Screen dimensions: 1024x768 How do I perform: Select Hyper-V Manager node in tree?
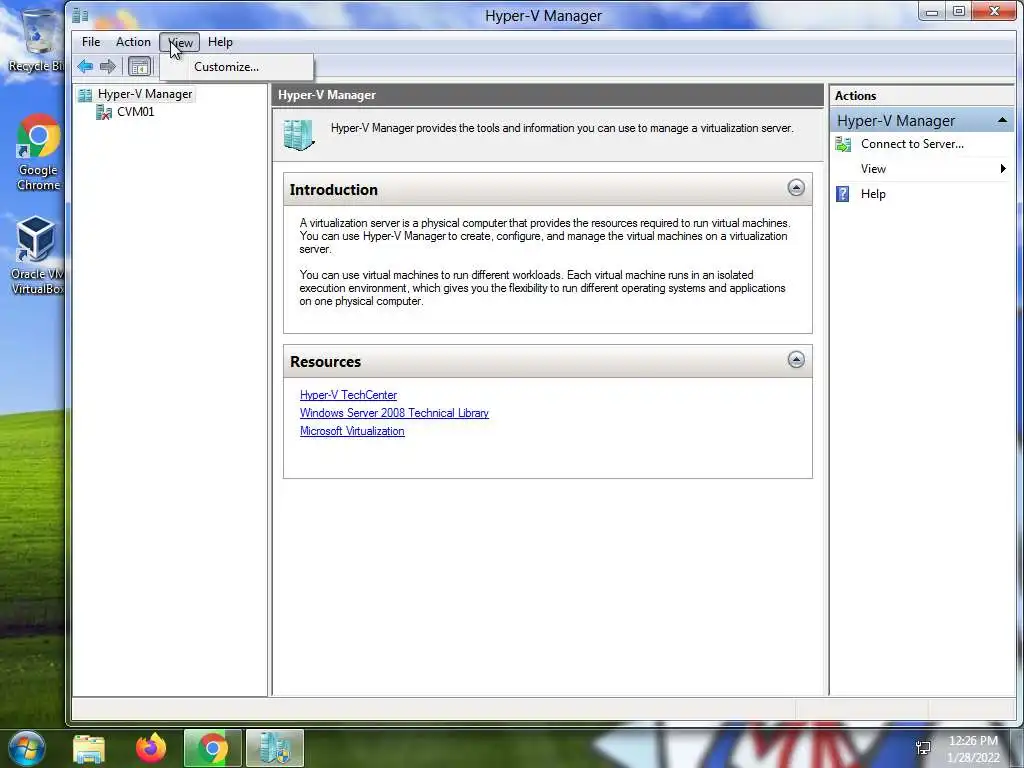pyautogui.click(x=145, y=94)
